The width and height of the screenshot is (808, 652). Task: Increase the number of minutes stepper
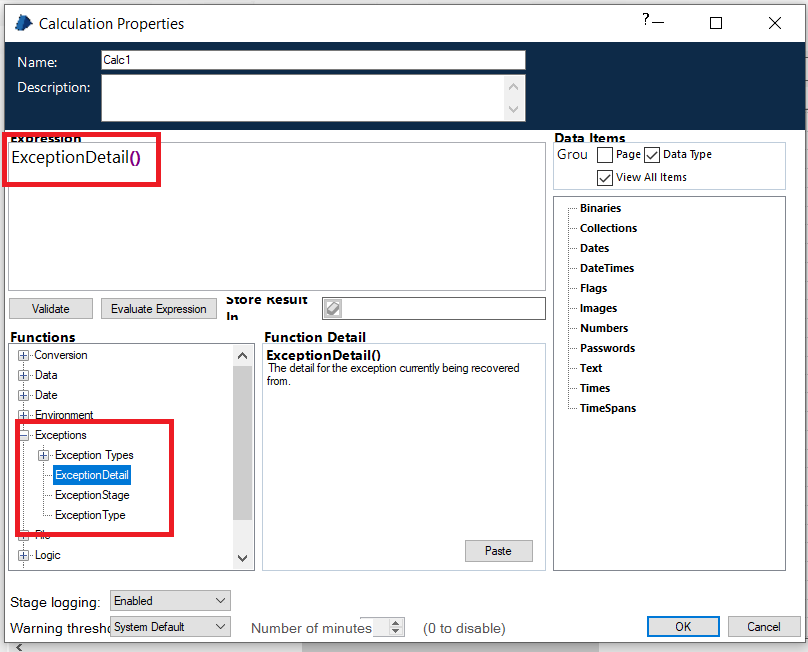tap(395, 623)
